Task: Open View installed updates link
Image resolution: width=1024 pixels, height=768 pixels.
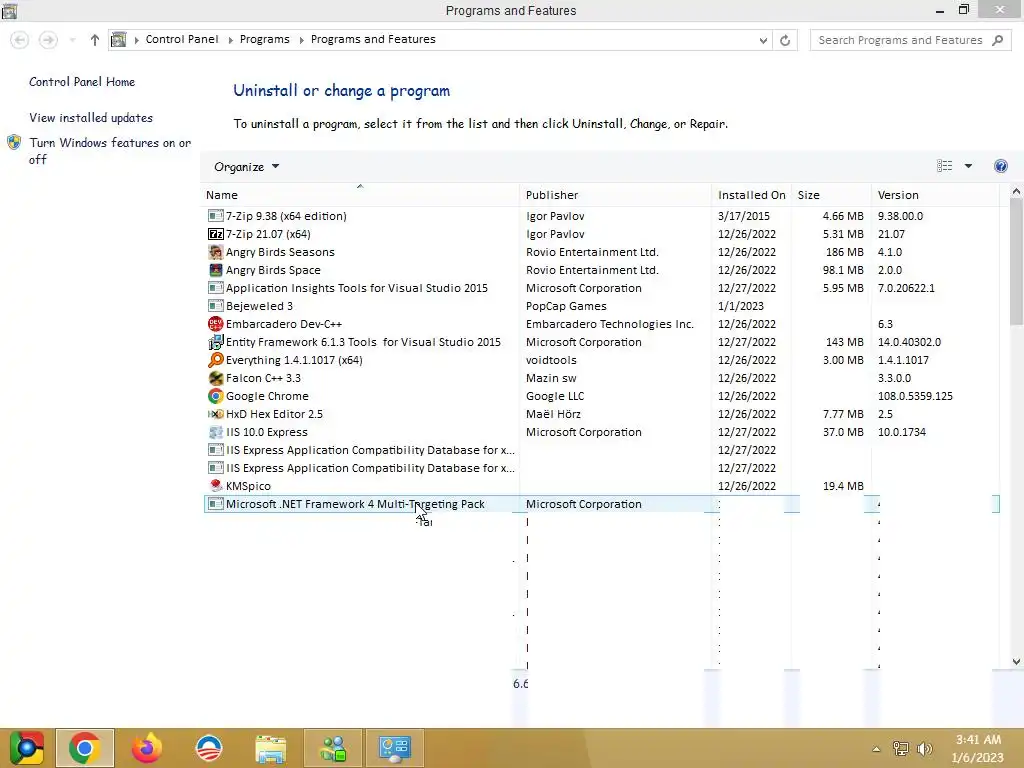Action: click(91, 118)
